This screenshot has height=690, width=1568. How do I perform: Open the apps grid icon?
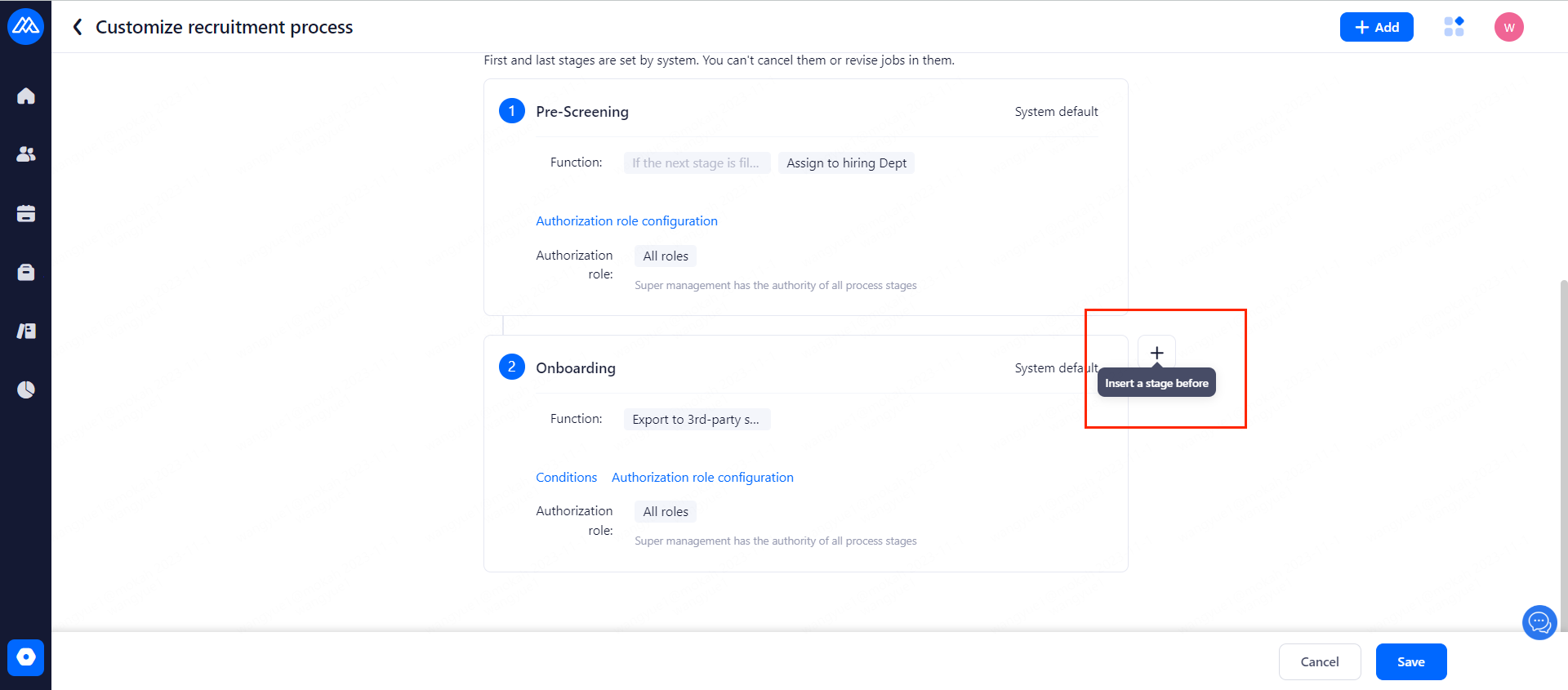tap(1454, 27)
